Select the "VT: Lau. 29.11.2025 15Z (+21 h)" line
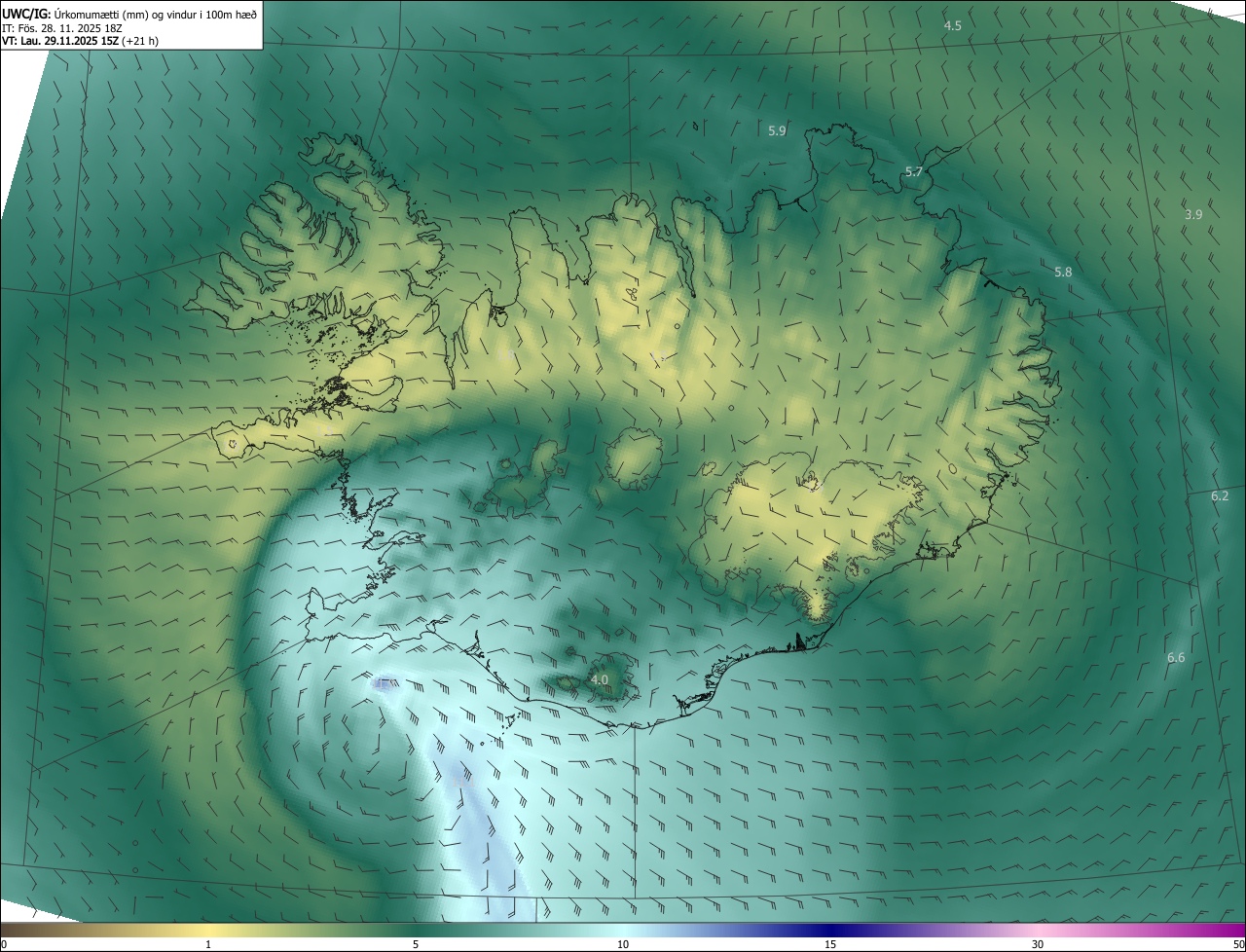 pos(80,41)
